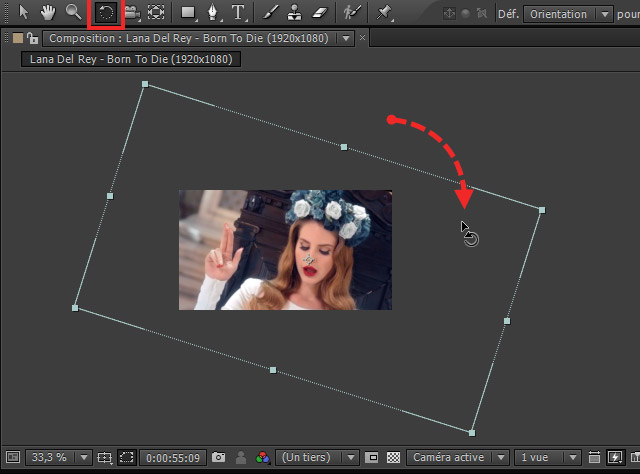Select the Eraser tool
640x474 pixels.
(x=320, y=13)
